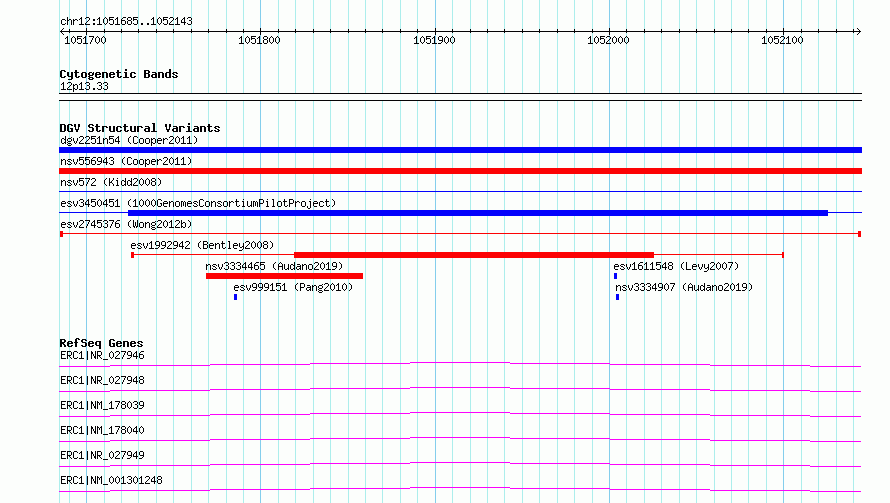This screenshot has height=503, width=890.
Task: Open the ERC1|NR_027949 transcript
Action: [102, 455]
